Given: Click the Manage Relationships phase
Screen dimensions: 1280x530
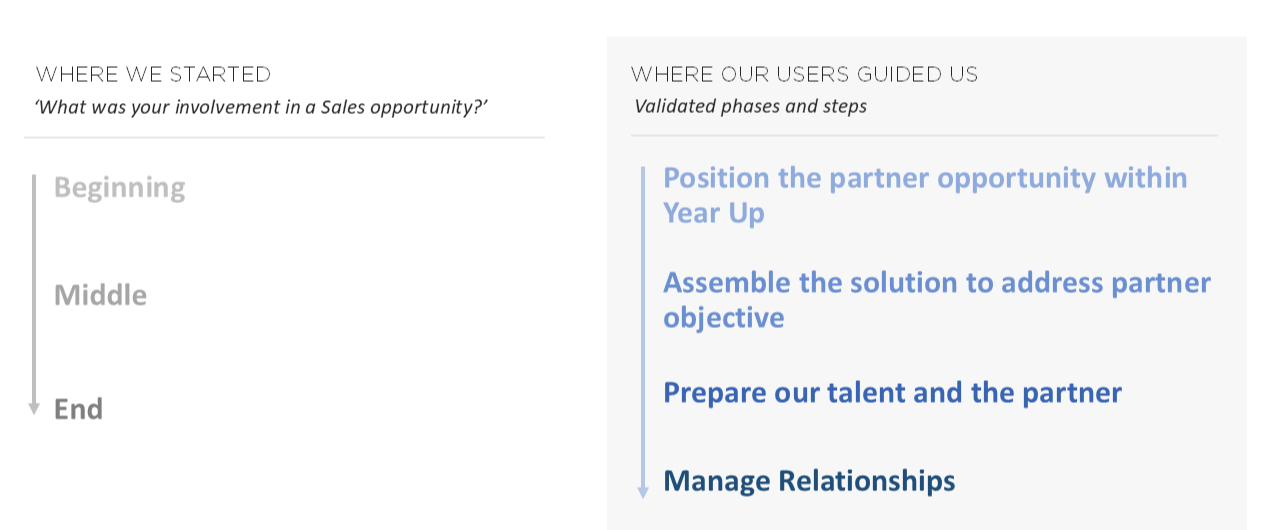Looking at the screenshot, I should pyautogui.click(x=809, y=481).
